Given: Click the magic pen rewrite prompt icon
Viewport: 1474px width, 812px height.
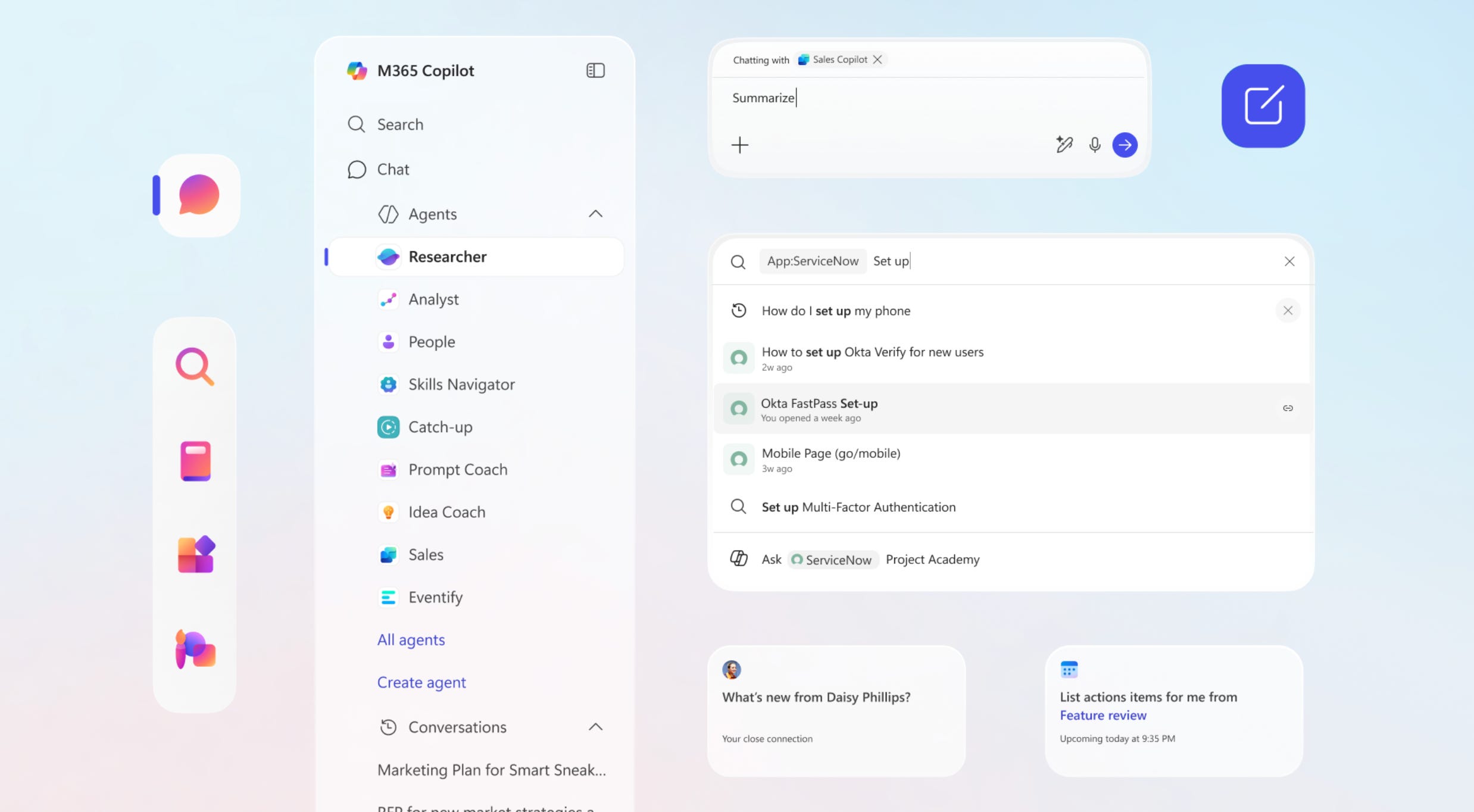Looking at the screenshot, I should [x=1064, y=145].
